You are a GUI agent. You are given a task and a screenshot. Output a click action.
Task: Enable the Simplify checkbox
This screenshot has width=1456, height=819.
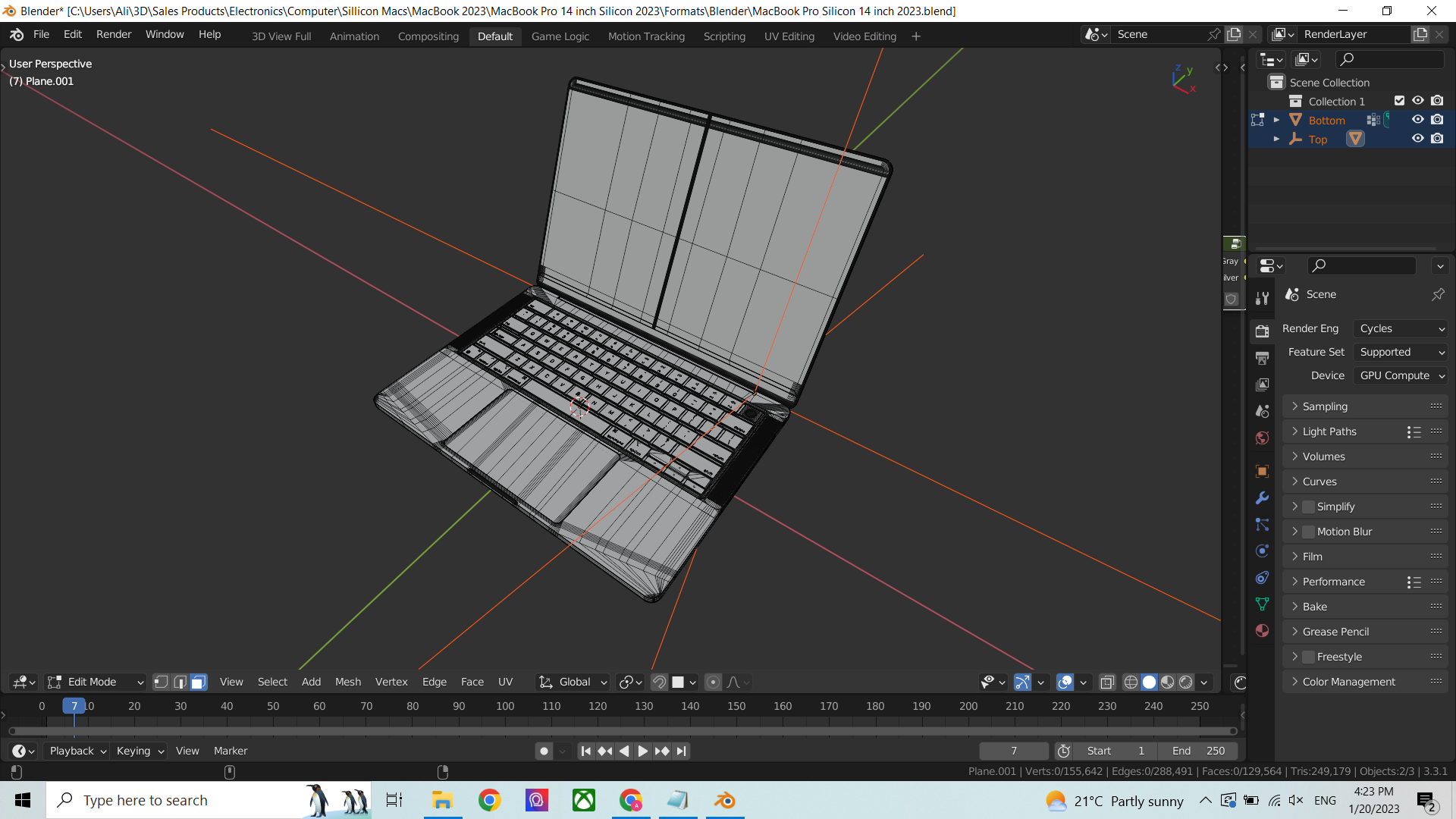[1307, 506]
